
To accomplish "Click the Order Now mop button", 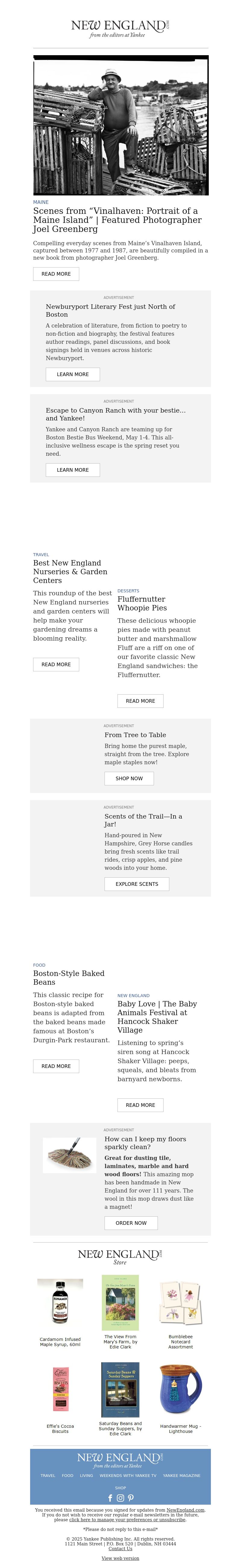I will tap(131, 1223).
